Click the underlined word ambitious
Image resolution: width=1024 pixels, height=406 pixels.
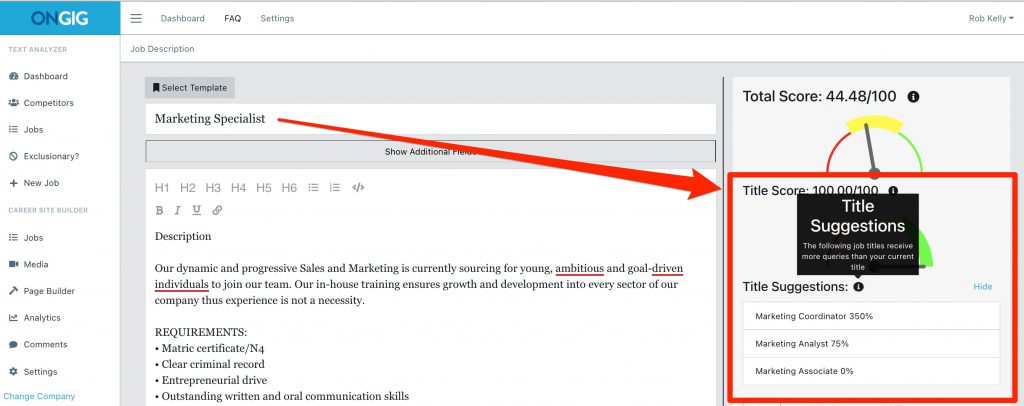579,269
